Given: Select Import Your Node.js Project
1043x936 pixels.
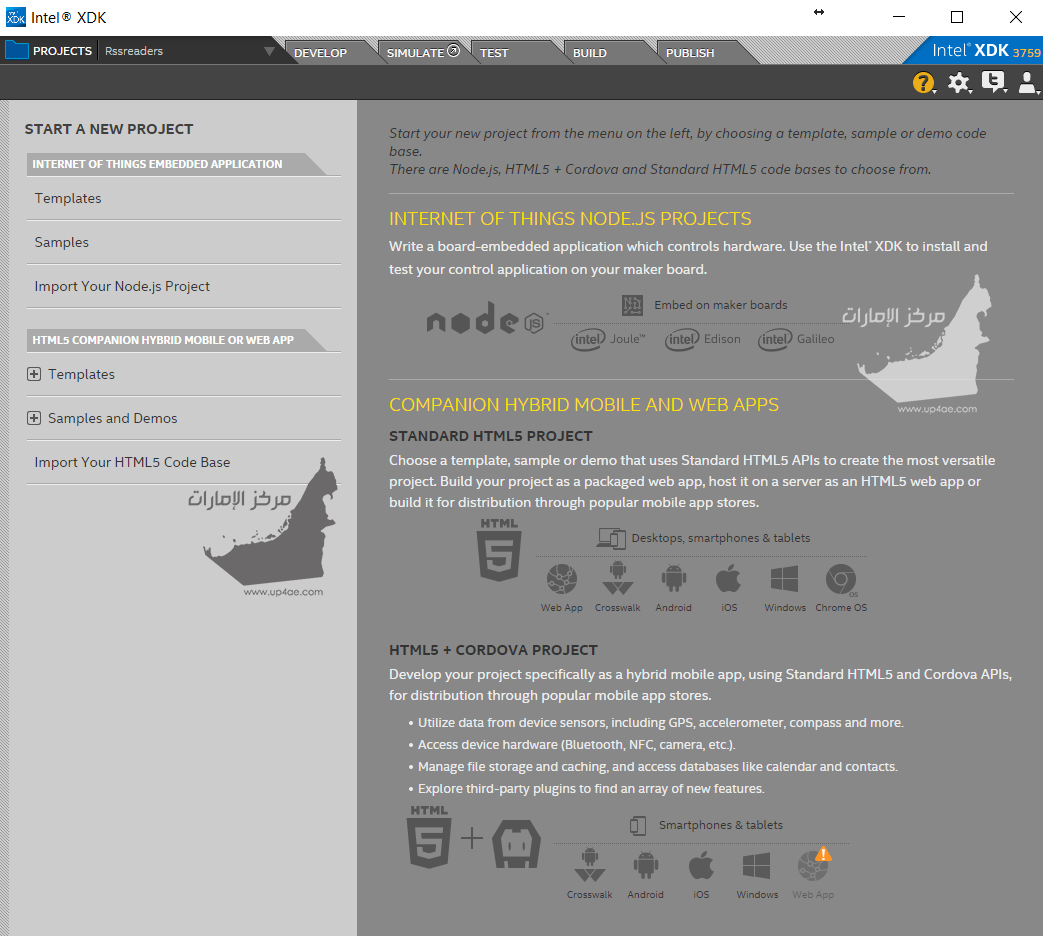Looking at the screenshot, I should [x=184, y=286].
